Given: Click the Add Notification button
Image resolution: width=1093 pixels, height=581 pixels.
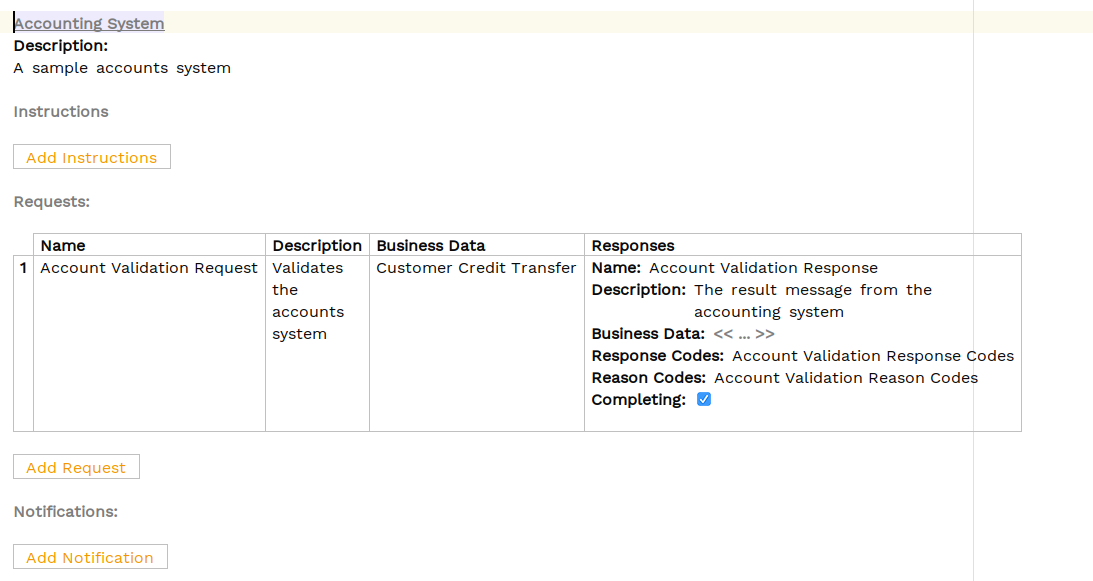Looking at the screenshot, I should (90, 557).
